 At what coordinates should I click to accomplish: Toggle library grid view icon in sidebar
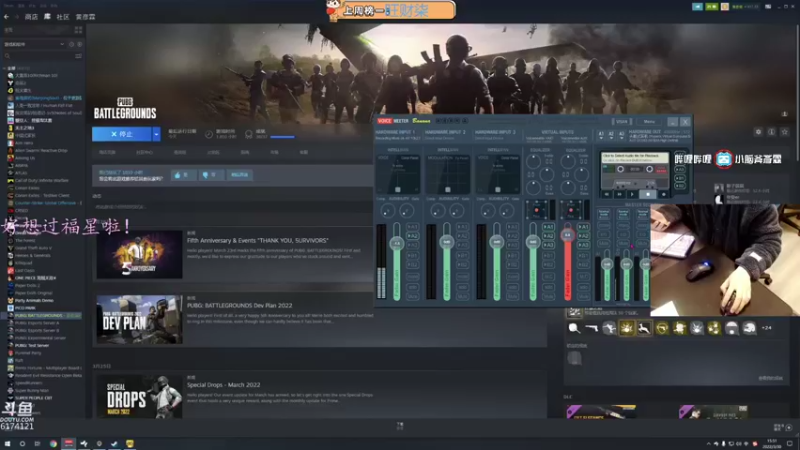(x=78, y=30)
